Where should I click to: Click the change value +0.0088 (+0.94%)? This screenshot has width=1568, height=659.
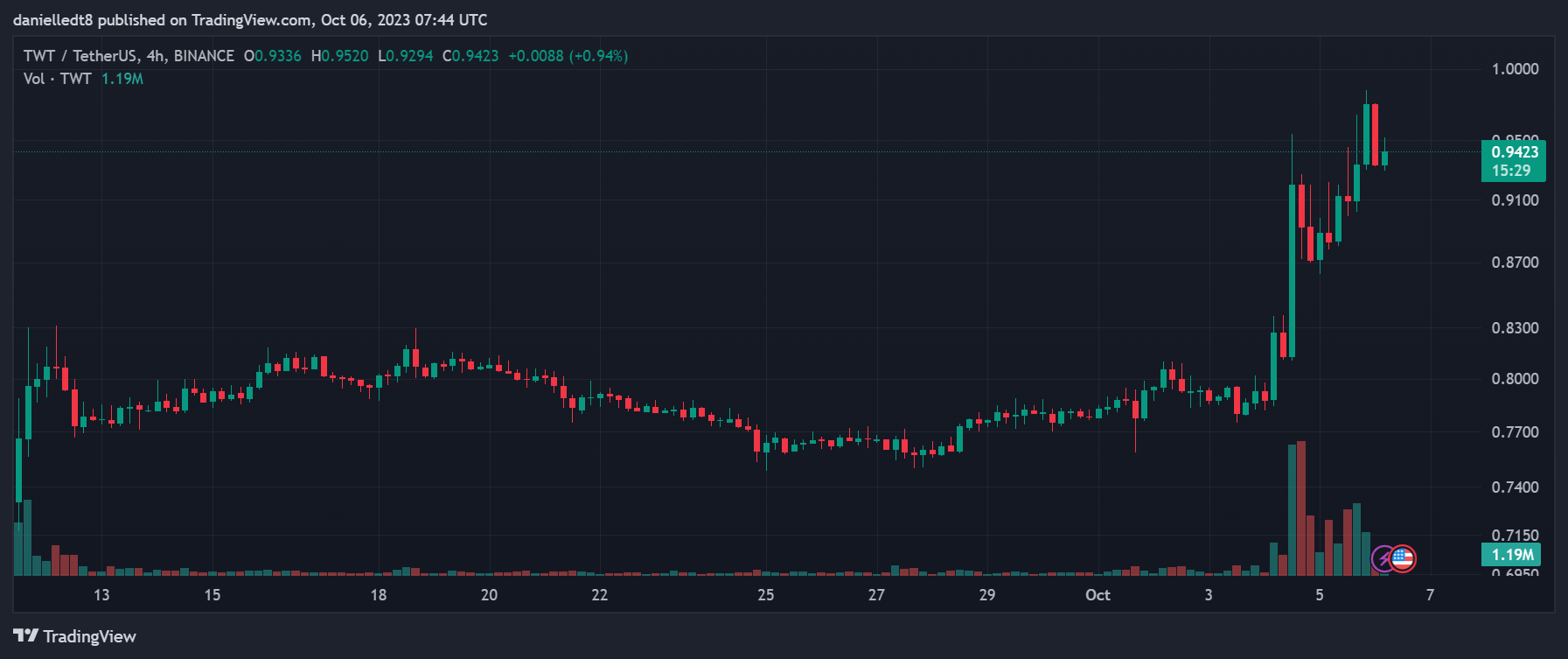pyautogui.click(x=568, y=56)
